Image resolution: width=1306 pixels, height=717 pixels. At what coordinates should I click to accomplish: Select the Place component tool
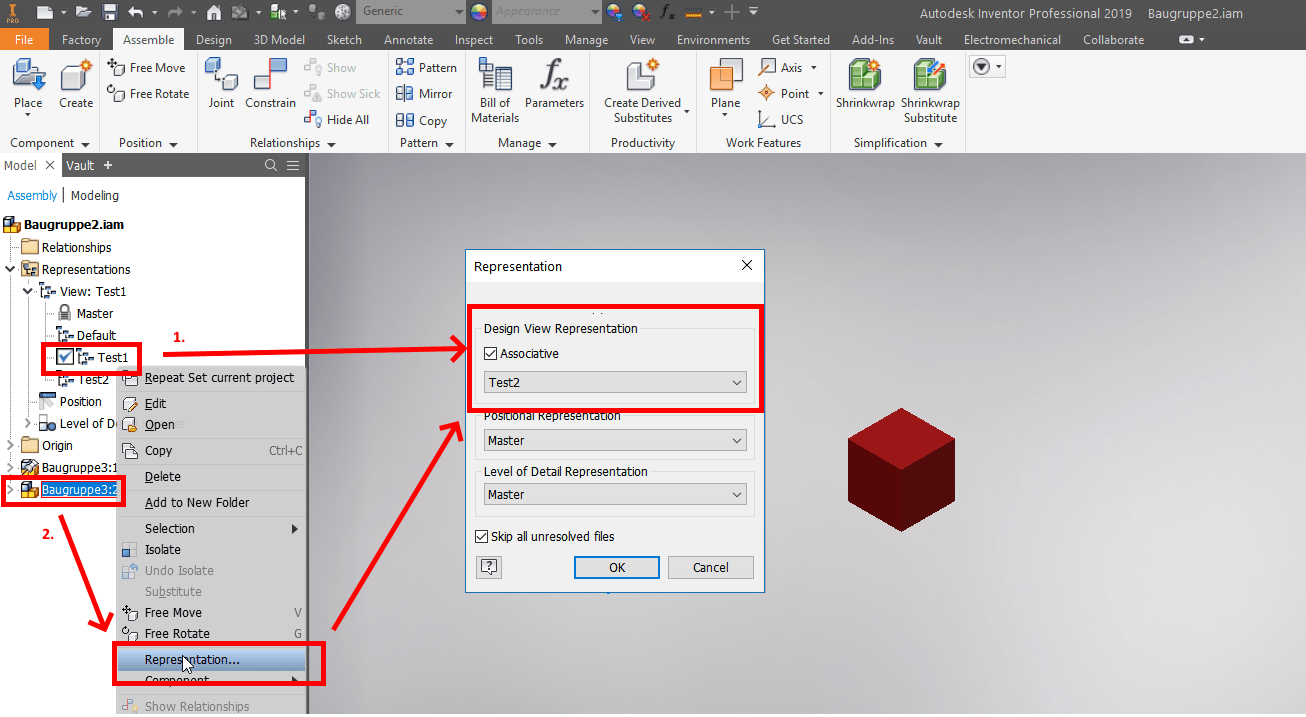(x=28, y=80)
